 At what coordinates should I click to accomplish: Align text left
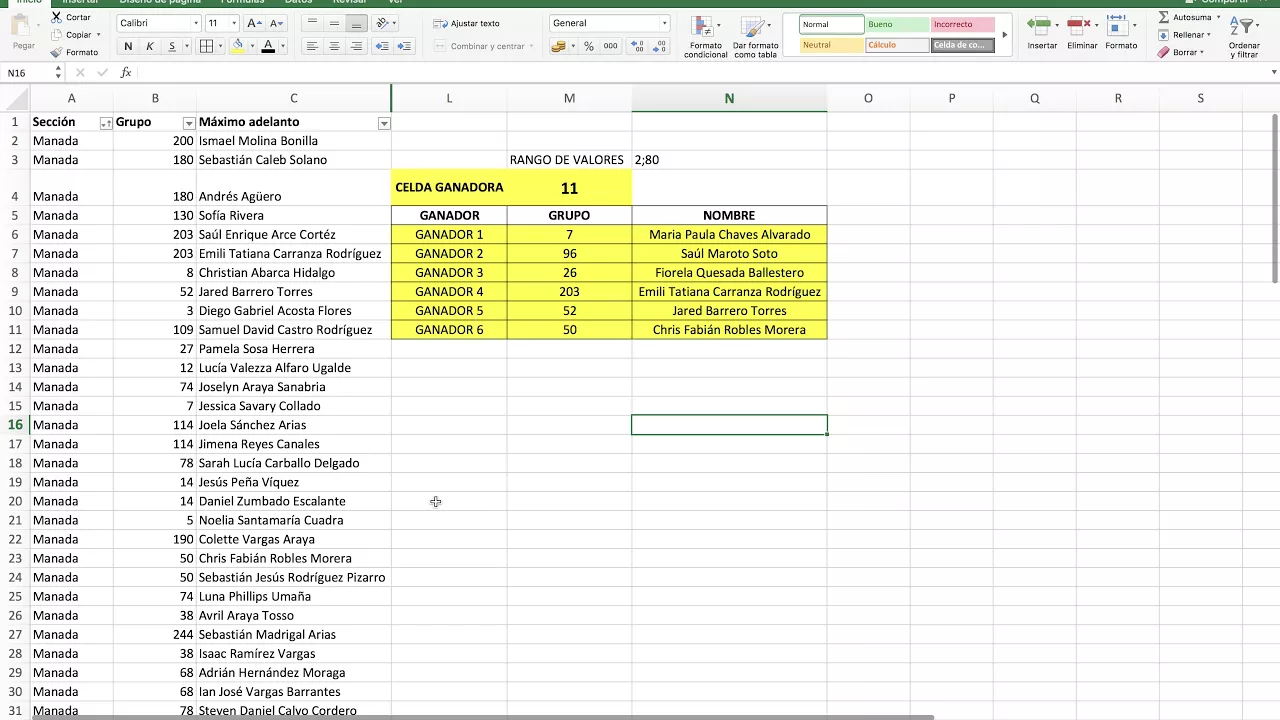312,46
